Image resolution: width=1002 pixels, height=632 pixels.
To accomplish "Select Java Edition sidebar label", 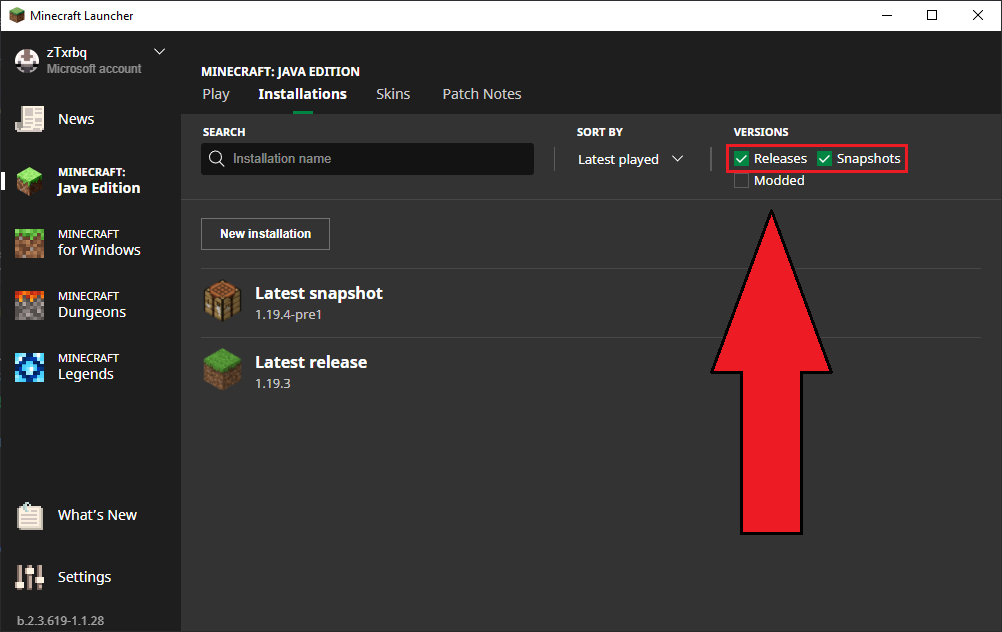I will [x=99, y=181].
